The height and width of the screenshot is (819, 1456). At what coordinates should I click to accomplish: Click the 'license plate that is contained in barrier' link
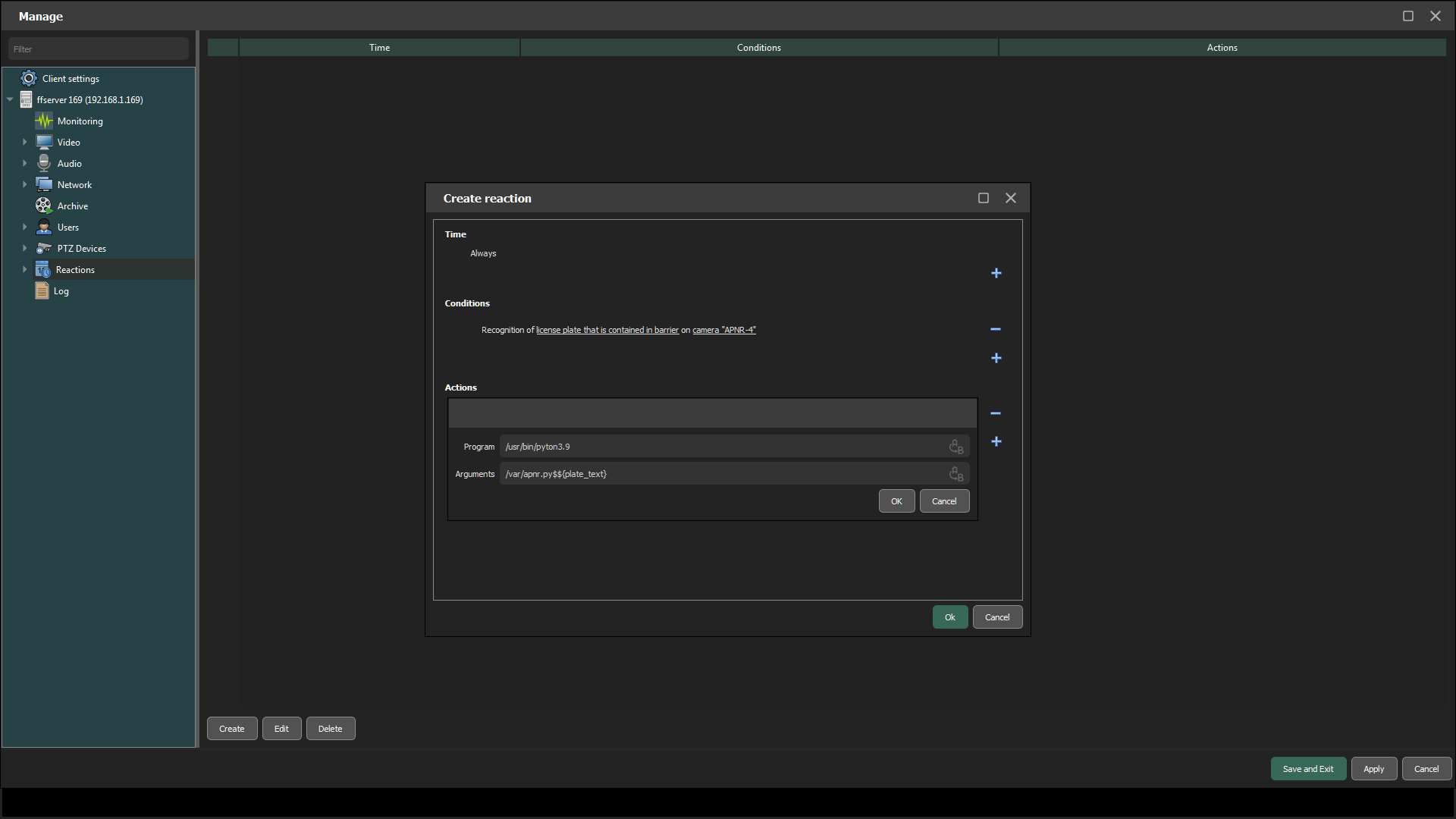pyautogui.click(x=607, y=330)
